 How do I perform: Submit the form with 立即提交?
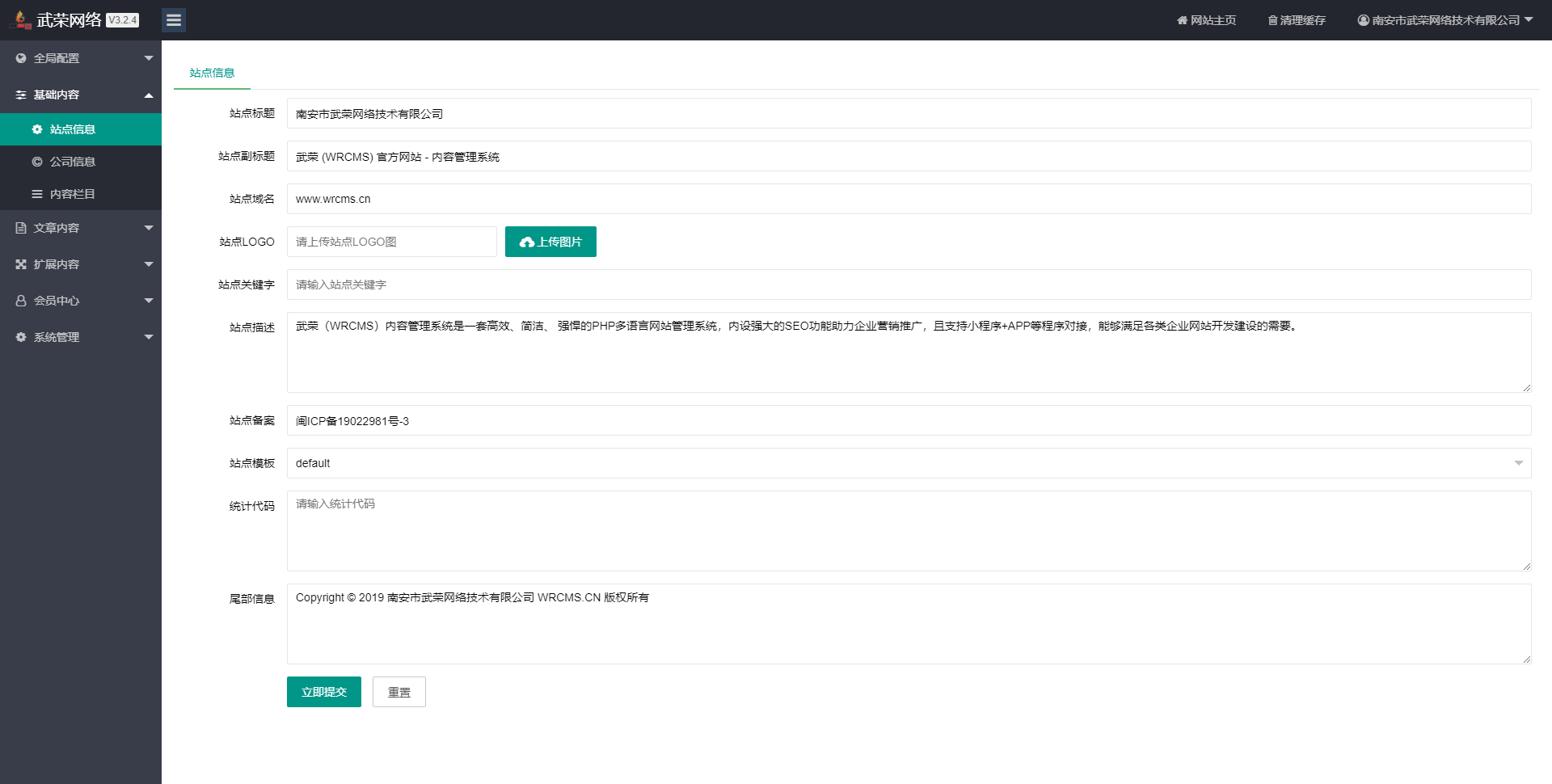pyautogui.click(x=324, y=692)
